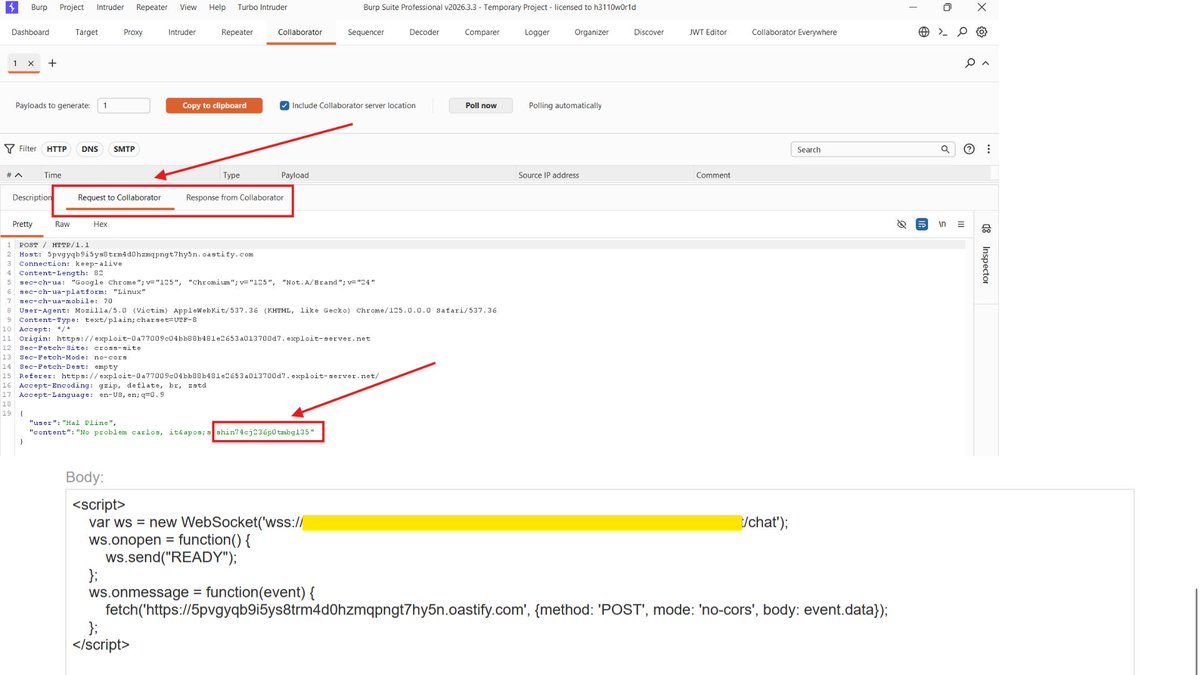This screenshot has height=675, width=1200.
Task: Toggle show newline \n characters
Action: click(x=942, y=224)
